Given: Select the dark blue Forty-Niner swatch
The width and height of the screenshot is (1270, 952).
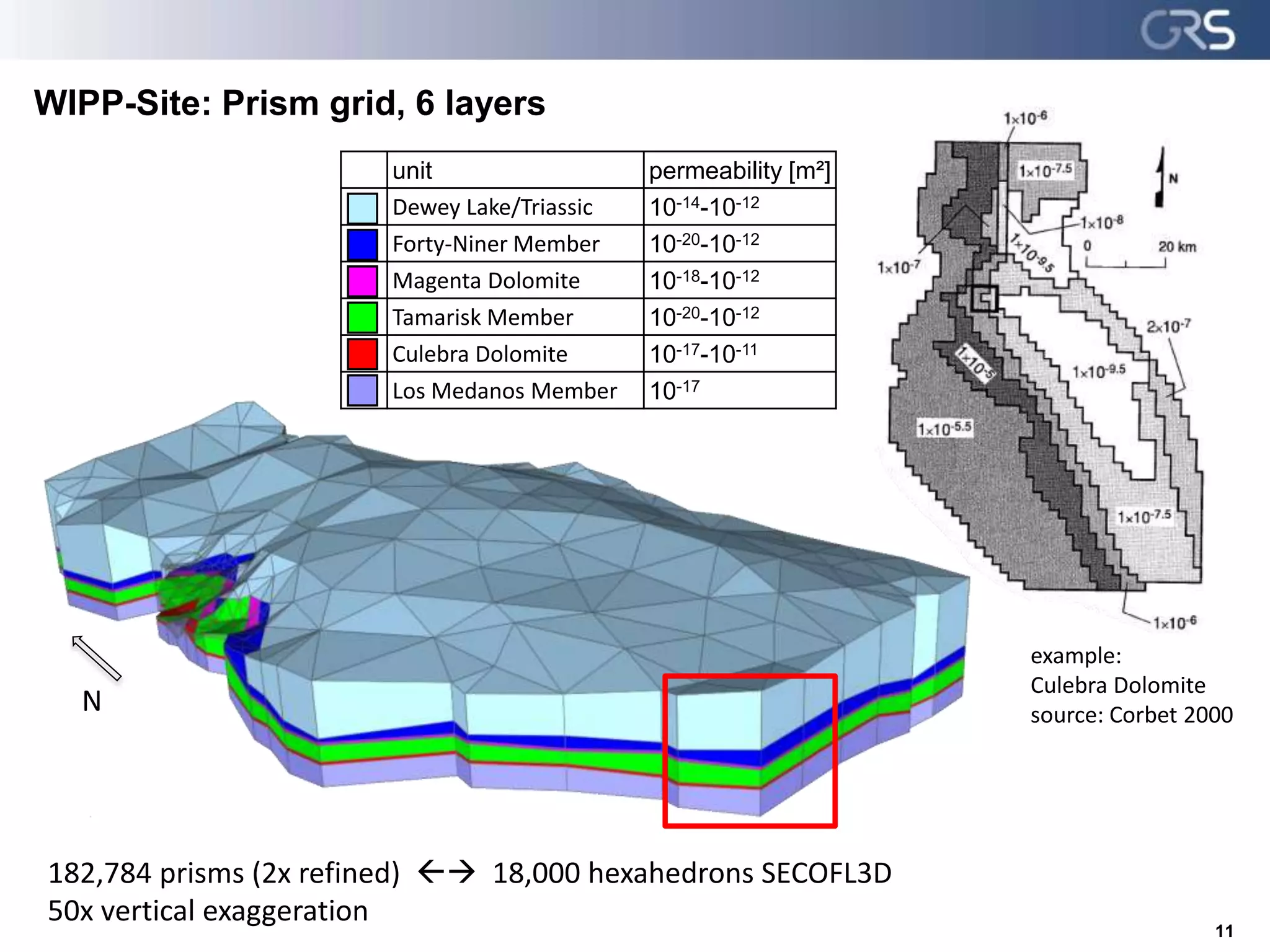Looking at the screenshot, I should click(363, 244).
